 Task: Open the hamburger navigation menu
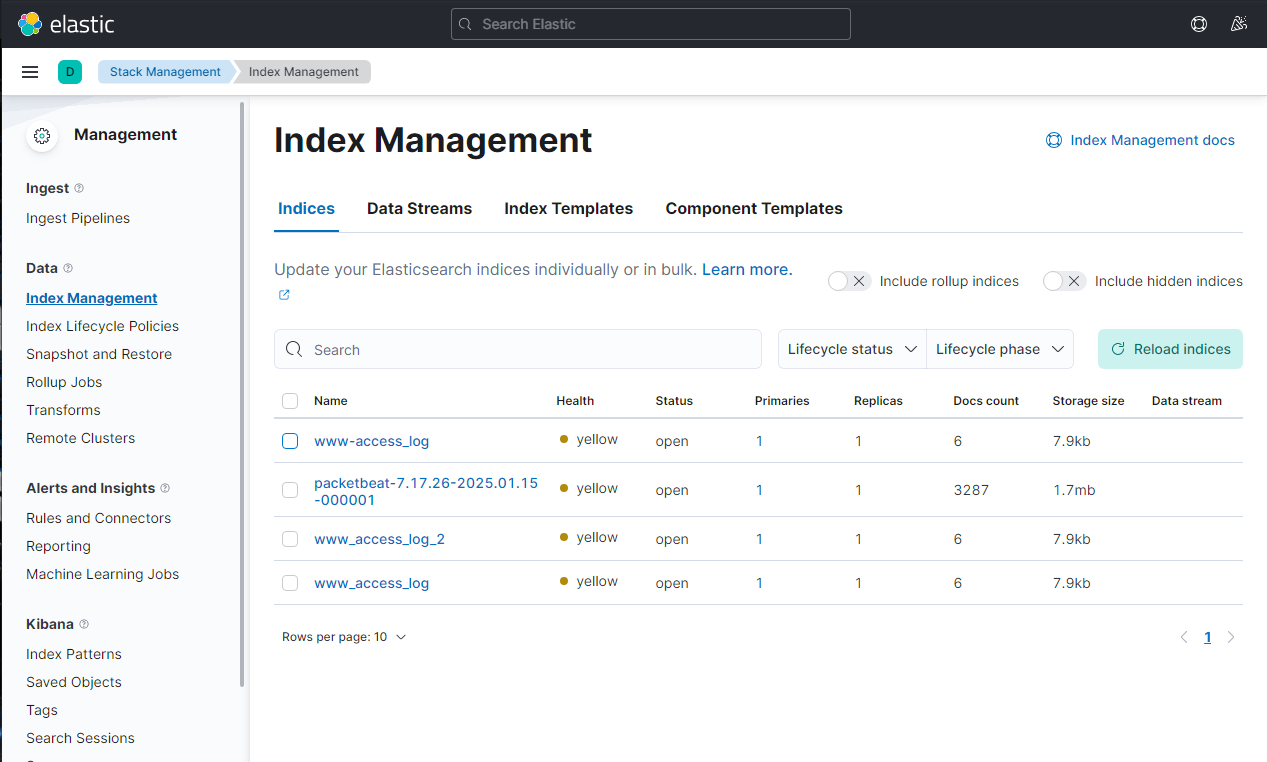(30, 72)
